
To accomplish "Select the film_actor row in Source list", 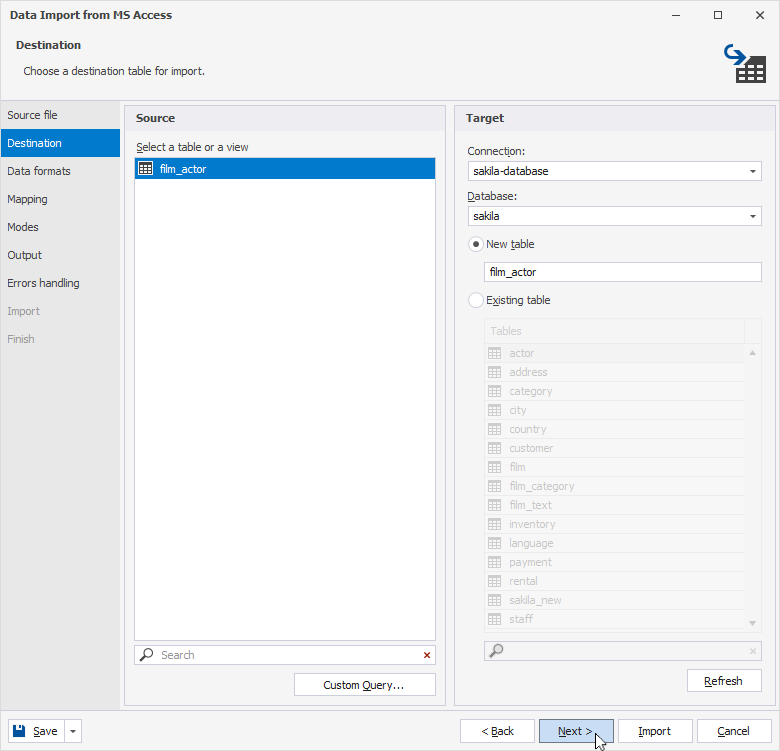I will (285, 169).
